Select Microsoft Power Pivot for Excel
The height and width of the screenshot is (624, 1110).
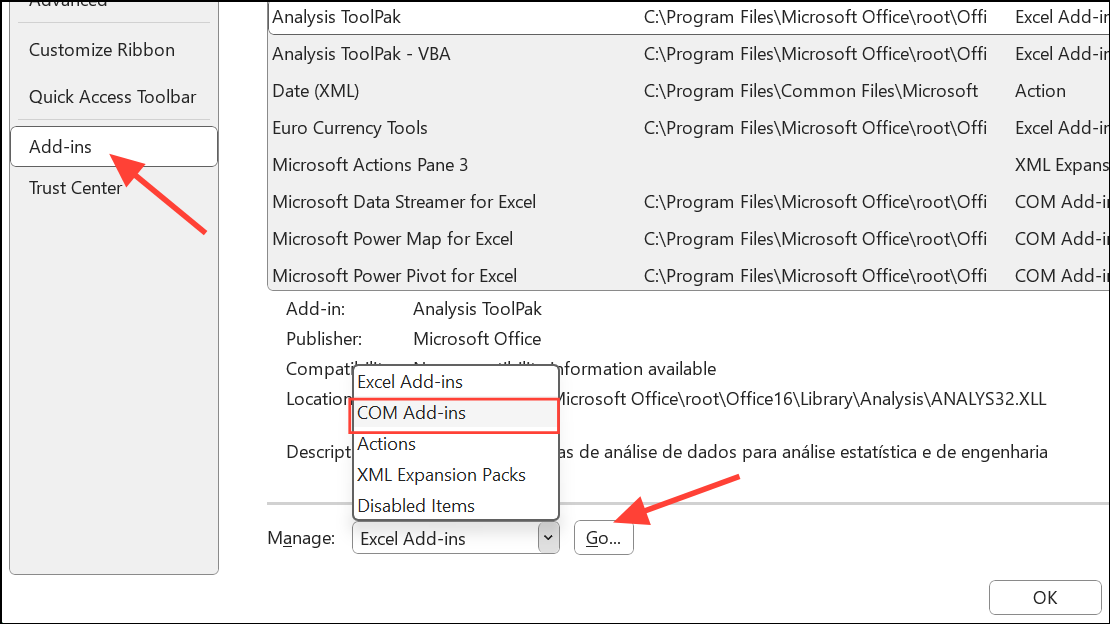coord(395,274)
